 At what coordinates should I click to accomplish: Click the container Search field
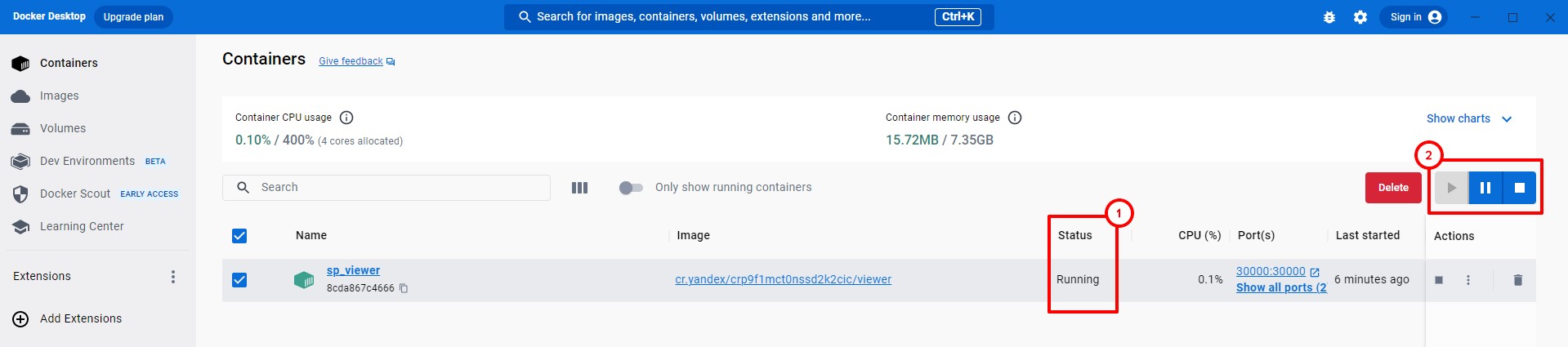point(386,188)
